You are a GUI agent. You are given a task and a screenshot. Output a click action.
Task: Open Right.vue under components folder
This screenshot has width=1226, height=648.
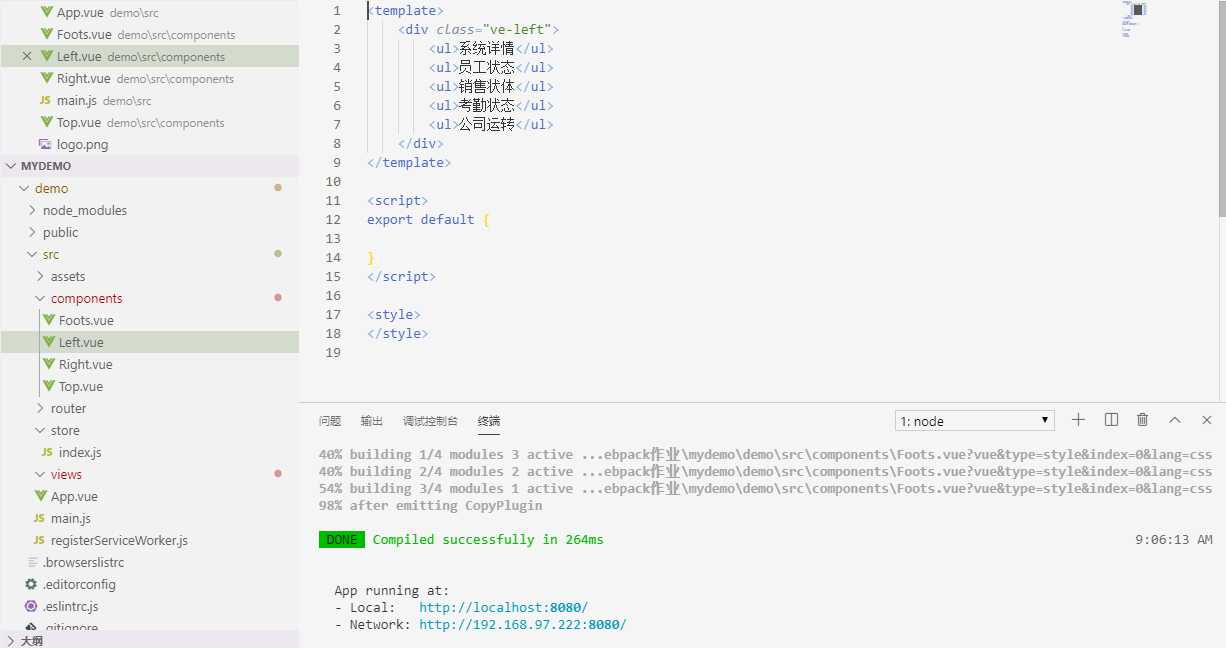pos(149,364)
